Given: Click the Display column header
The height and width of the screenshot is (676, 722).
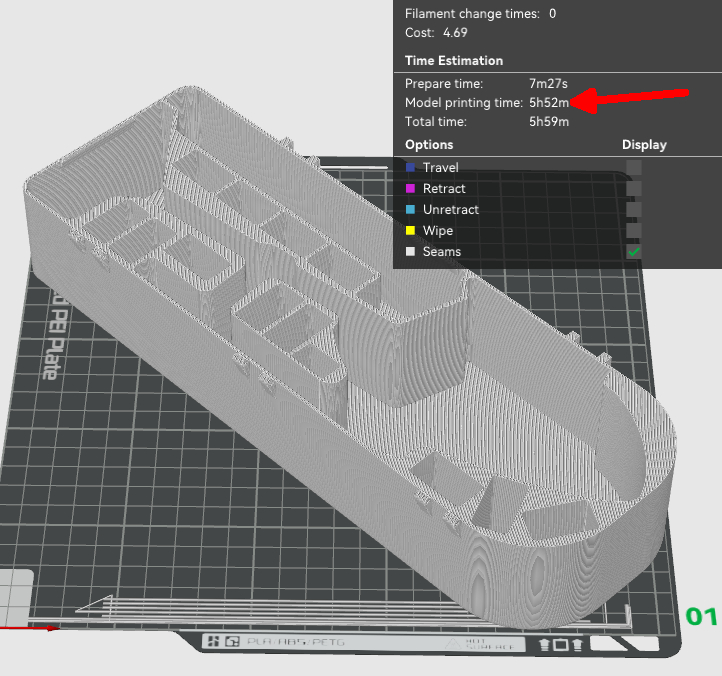Looking at the screenshot, I should [x=644, y=145].
